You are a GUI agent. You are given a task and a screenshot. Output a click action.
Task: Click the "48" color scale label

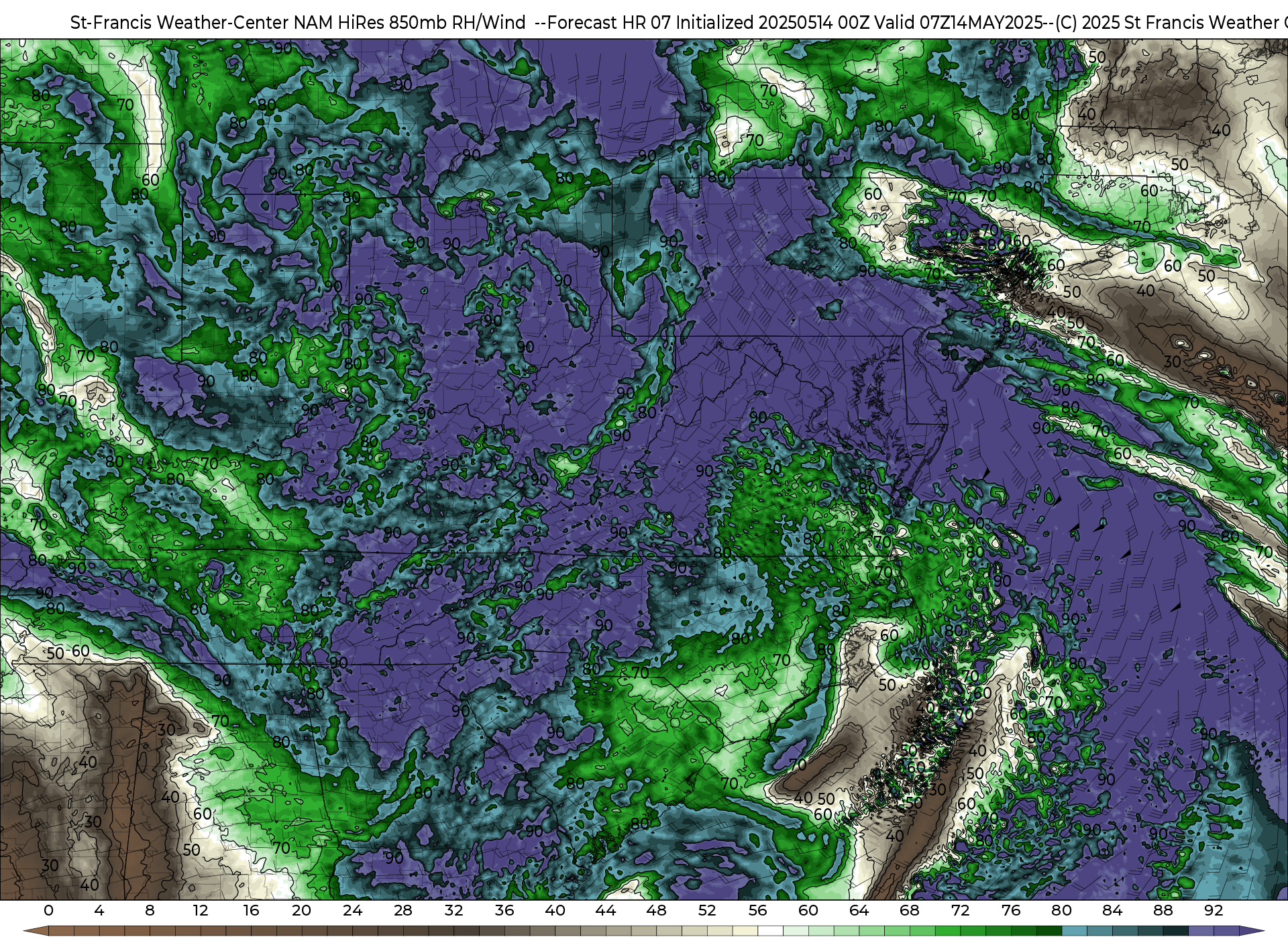[x=656, y=910]
